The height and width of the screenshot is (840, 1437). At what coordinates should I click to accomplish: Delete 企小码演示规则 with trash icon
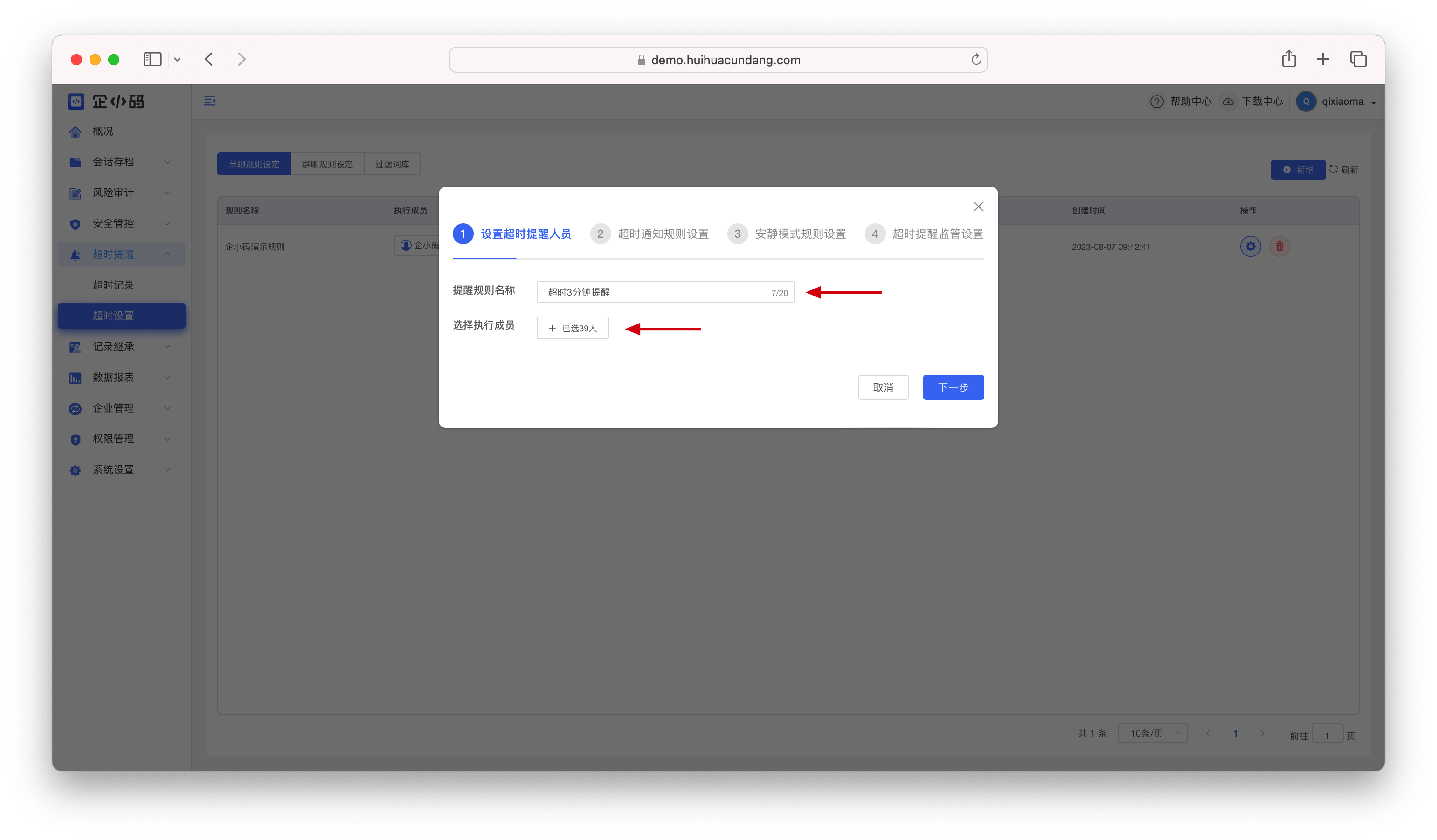(x=1279, y=246)
